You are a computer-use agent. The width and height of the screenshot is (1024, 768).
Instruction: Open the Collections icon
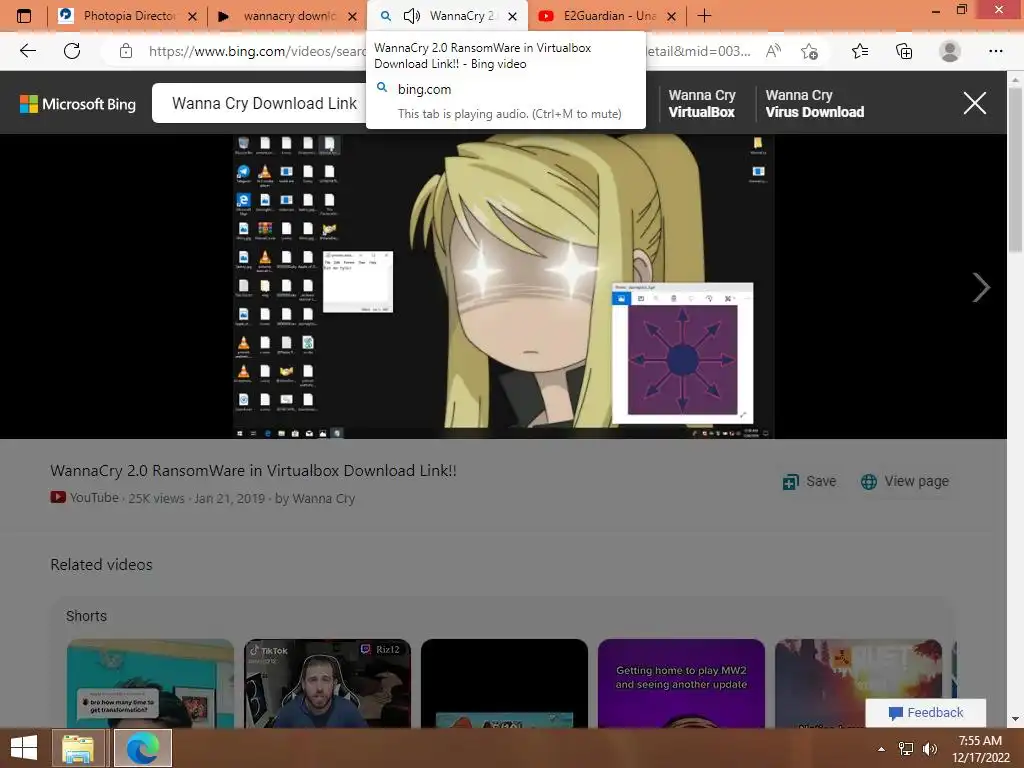(x=904, y=51)
